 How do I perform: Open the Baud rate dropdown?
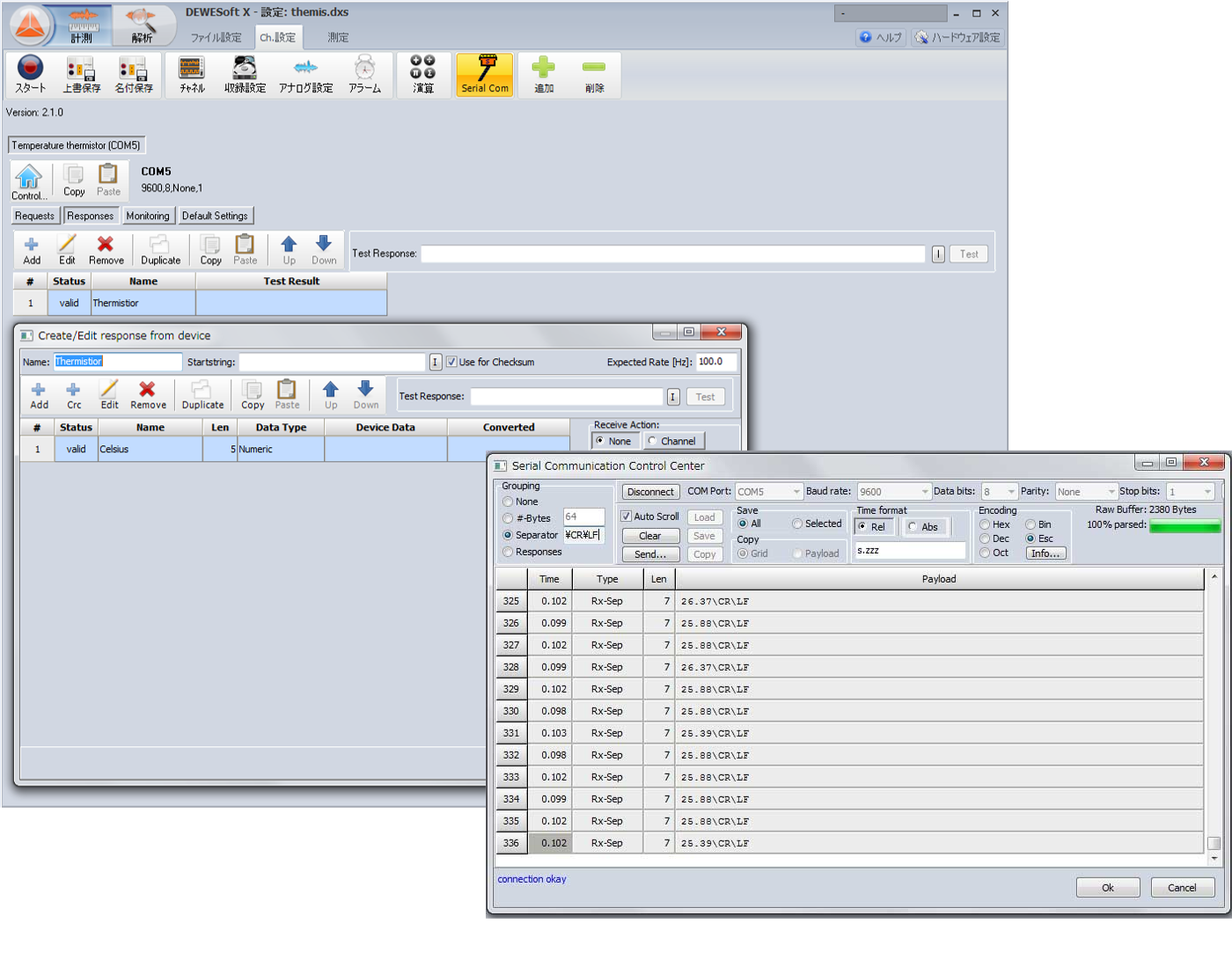893,491
